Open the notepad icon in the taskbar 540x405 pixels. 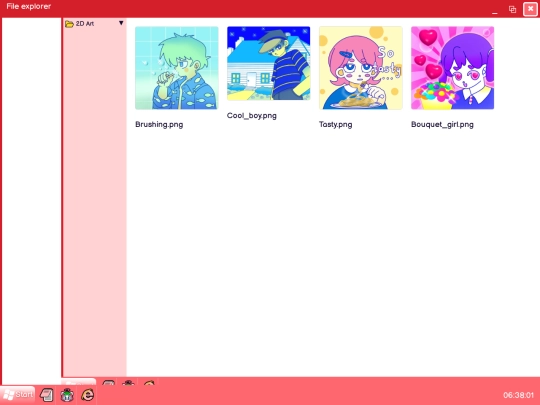[46, 395]
